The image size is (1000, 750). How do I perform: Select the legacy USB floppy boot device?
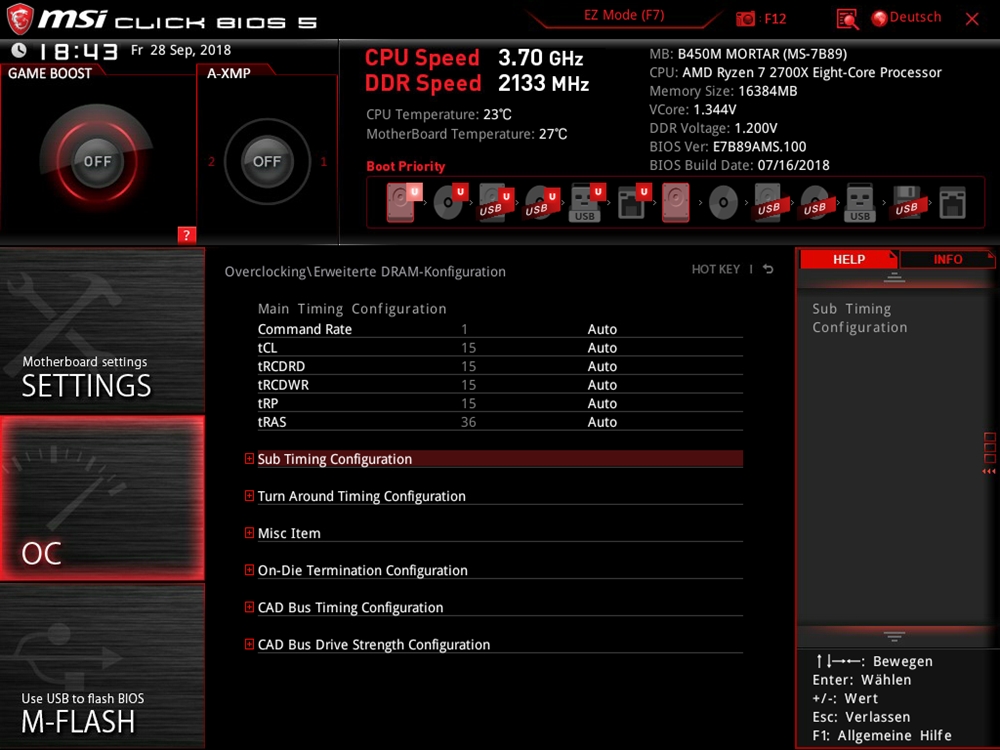pos(906,203)
